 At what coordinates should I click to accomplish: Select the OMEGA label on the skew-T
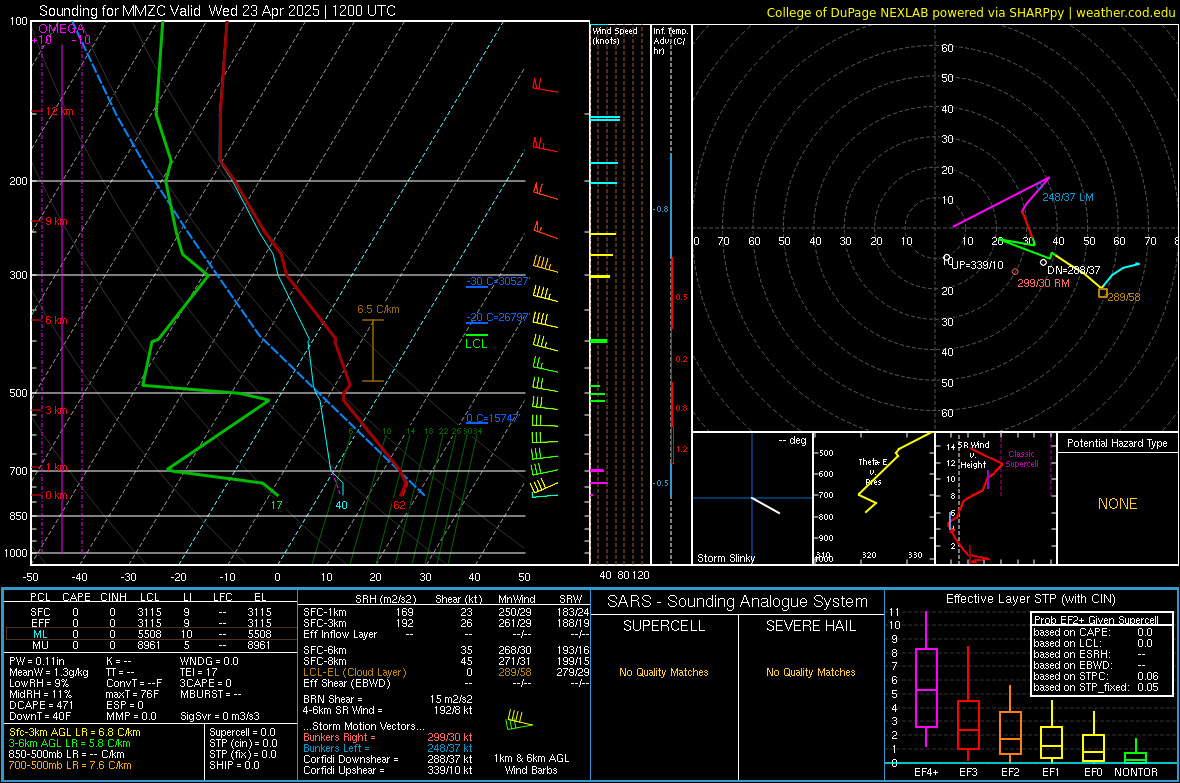(61, 29)
